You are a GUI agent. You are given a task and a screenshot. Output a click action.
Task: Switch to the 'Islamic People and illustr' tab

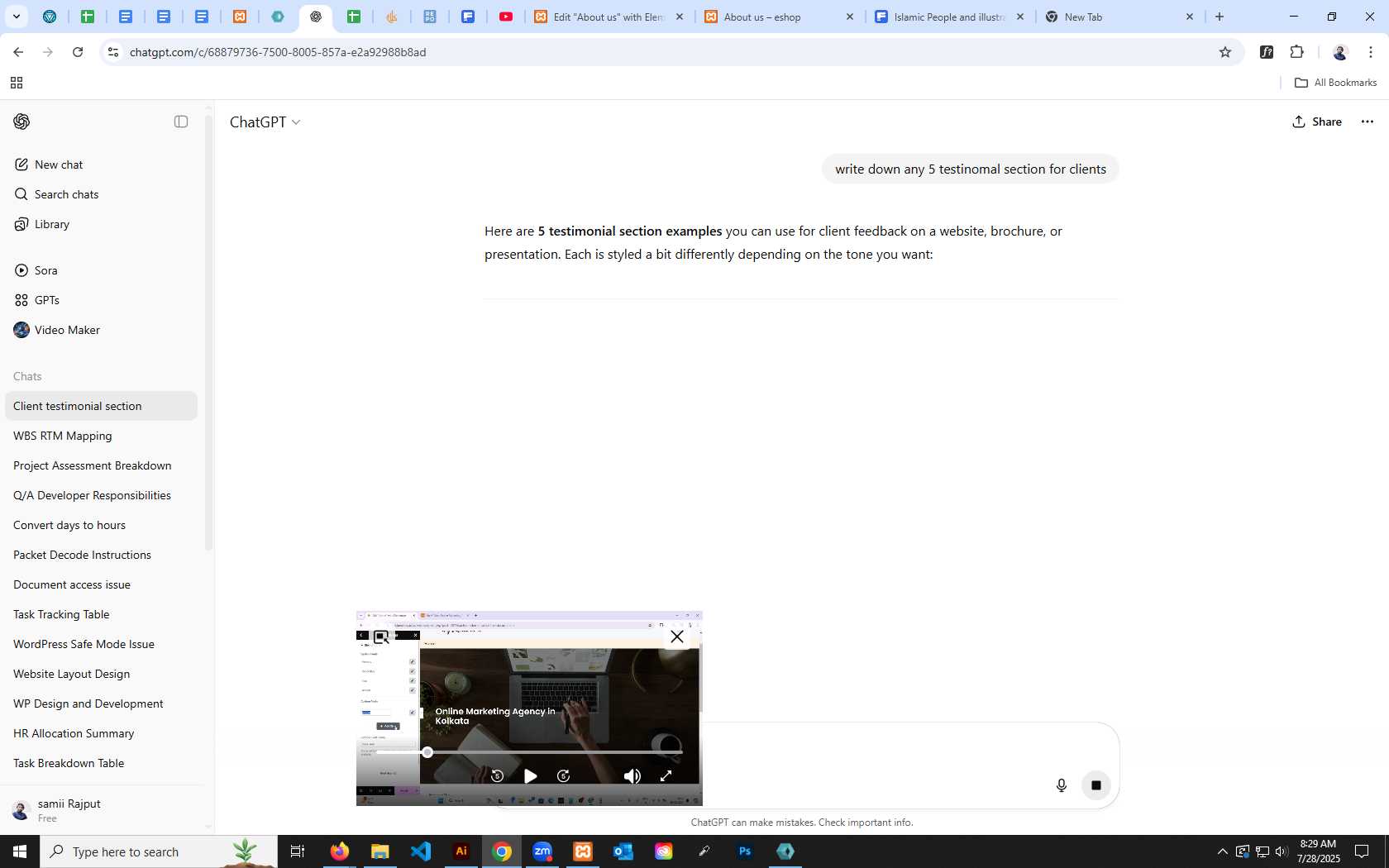951,17
